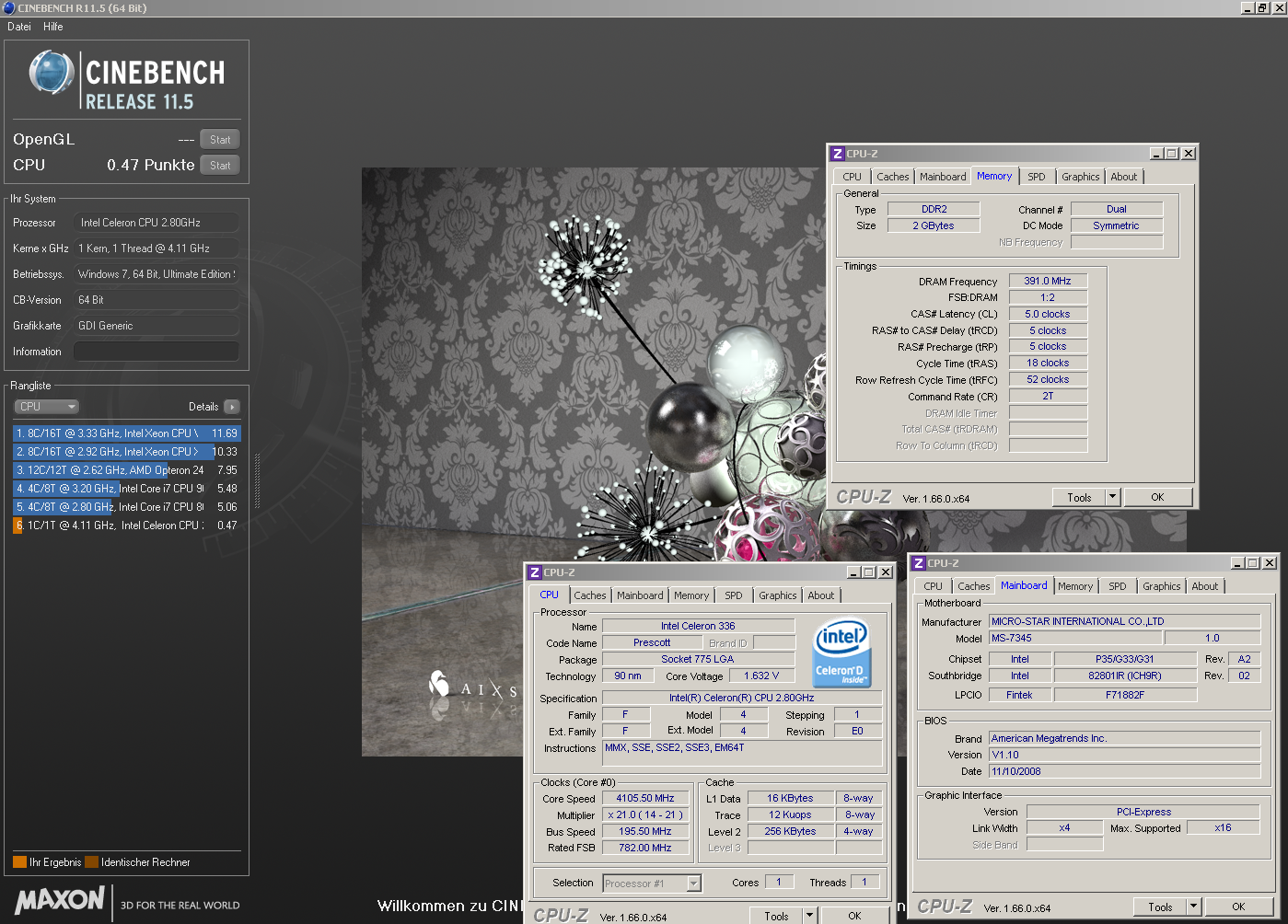This screenshot has height=924, width=1288.
Task: Click the MAXON logo
Action: (x=61, y=900)
